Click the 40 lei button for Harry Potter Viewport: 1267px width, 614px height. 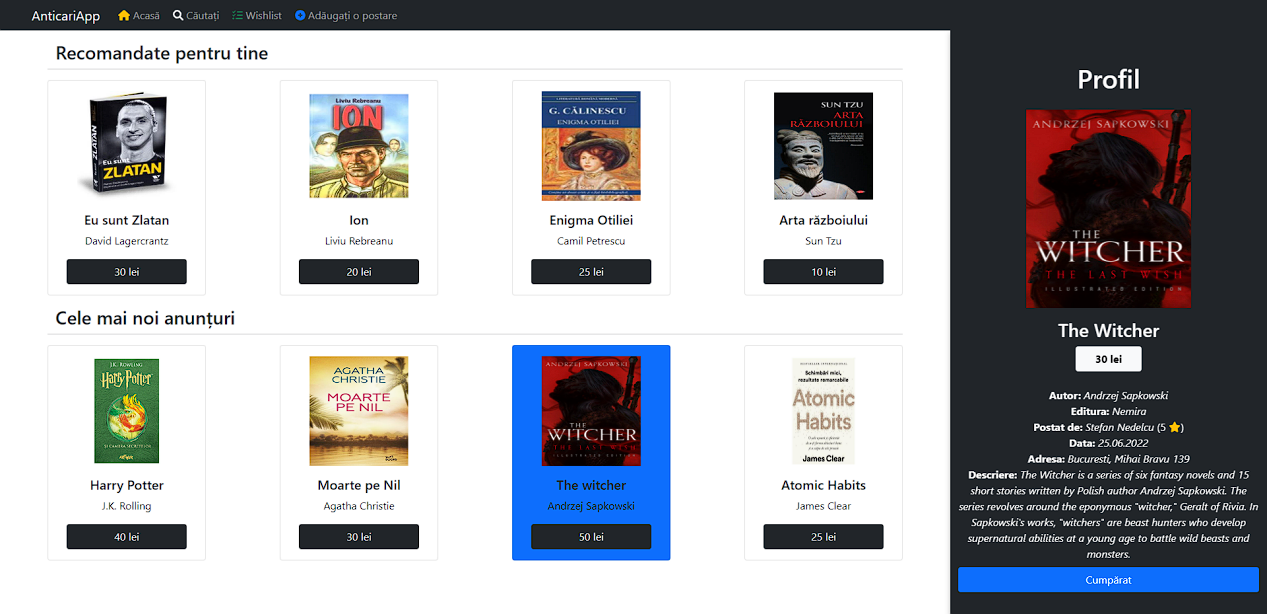127,537
